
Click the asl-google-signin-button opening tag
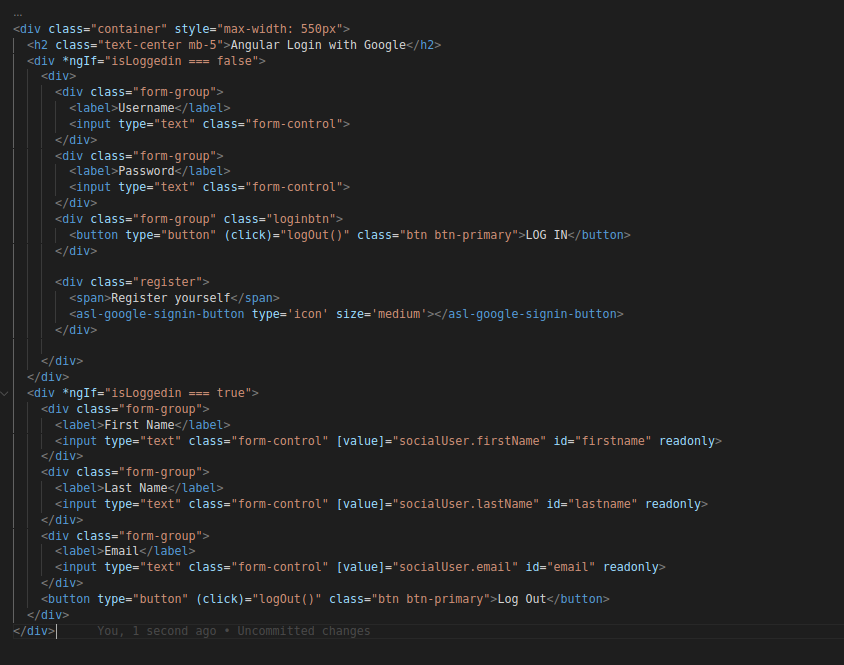pyautogui.click(x=157, y=314)
